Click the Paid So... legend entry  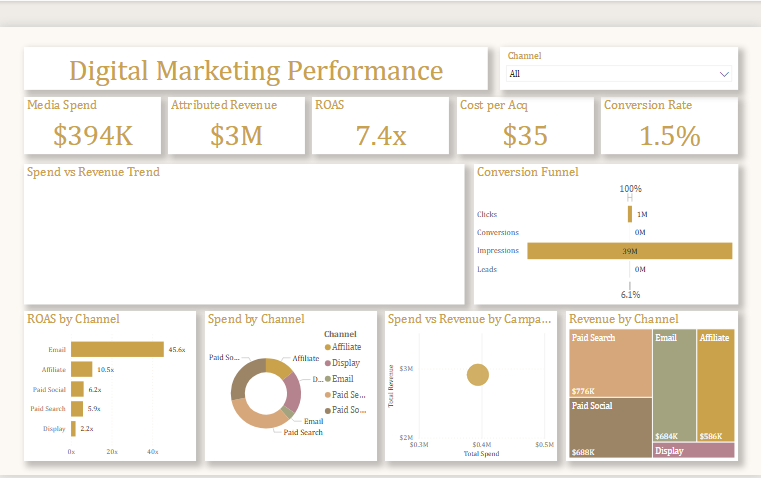pos(345,410)
